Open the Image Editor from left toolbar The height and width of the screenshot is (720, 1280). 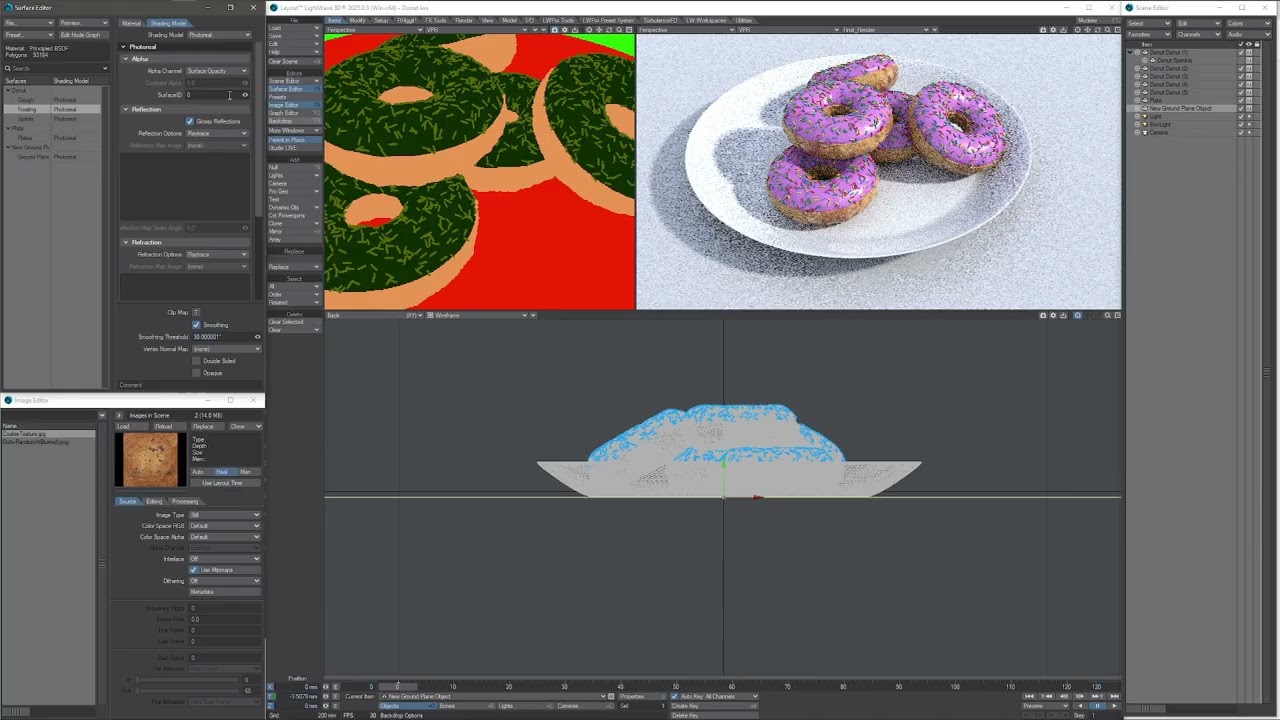point(294,105)
